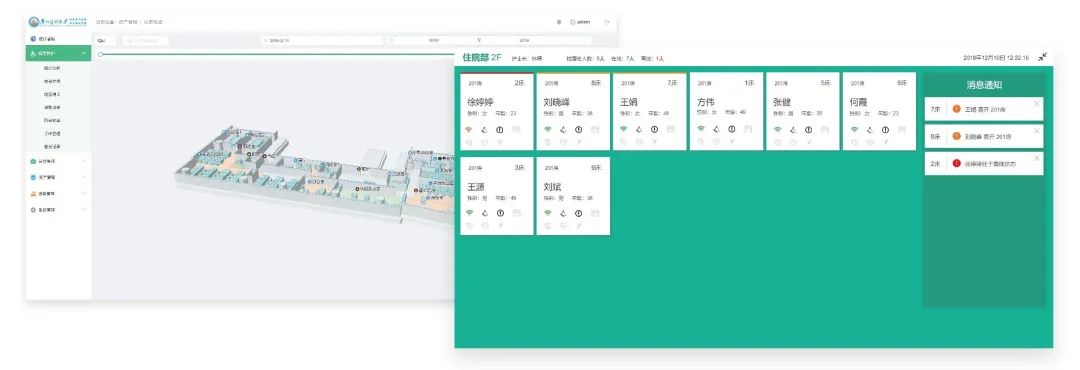Screen dimensions: 1080x370
Task: Collapse the highlighted green sidebar menu
Action: point(59,53)
